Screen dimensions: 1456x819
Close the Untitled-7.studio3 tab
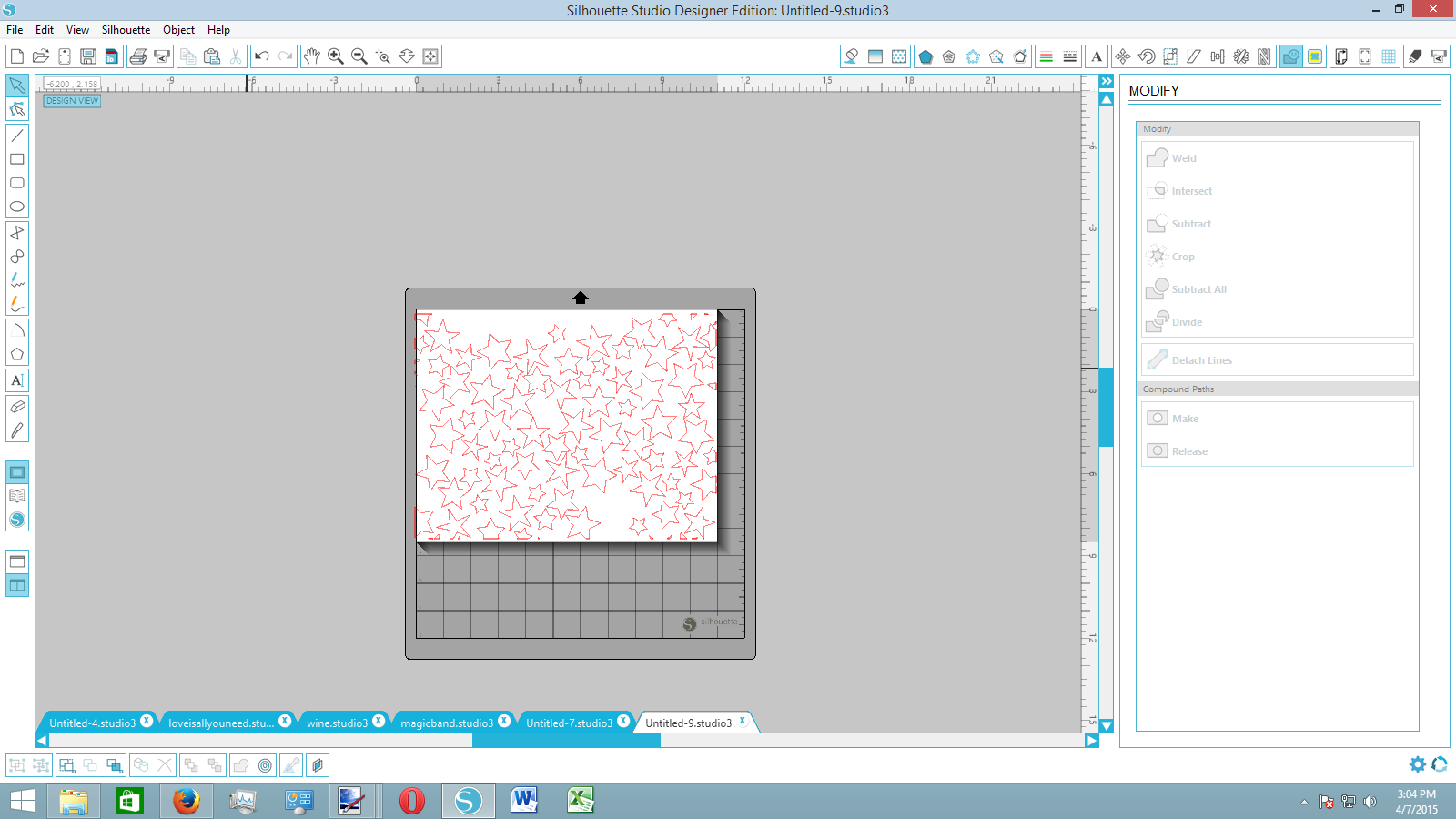[623, 721]
